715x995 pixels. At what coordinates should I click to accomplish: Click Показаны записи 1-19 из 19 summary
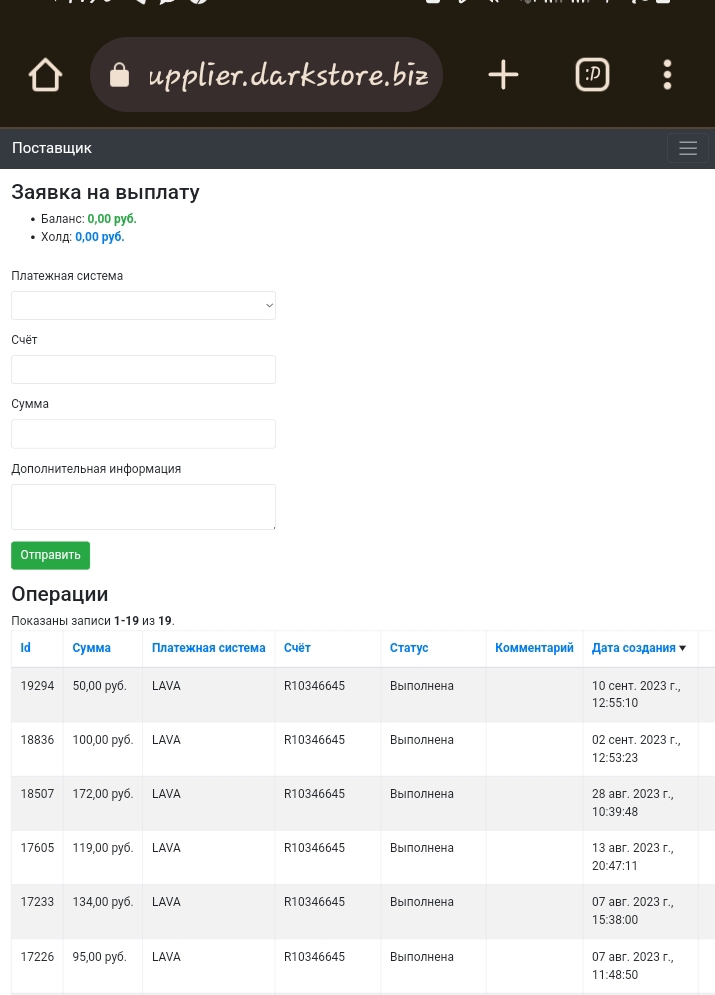tap(93, 621)
